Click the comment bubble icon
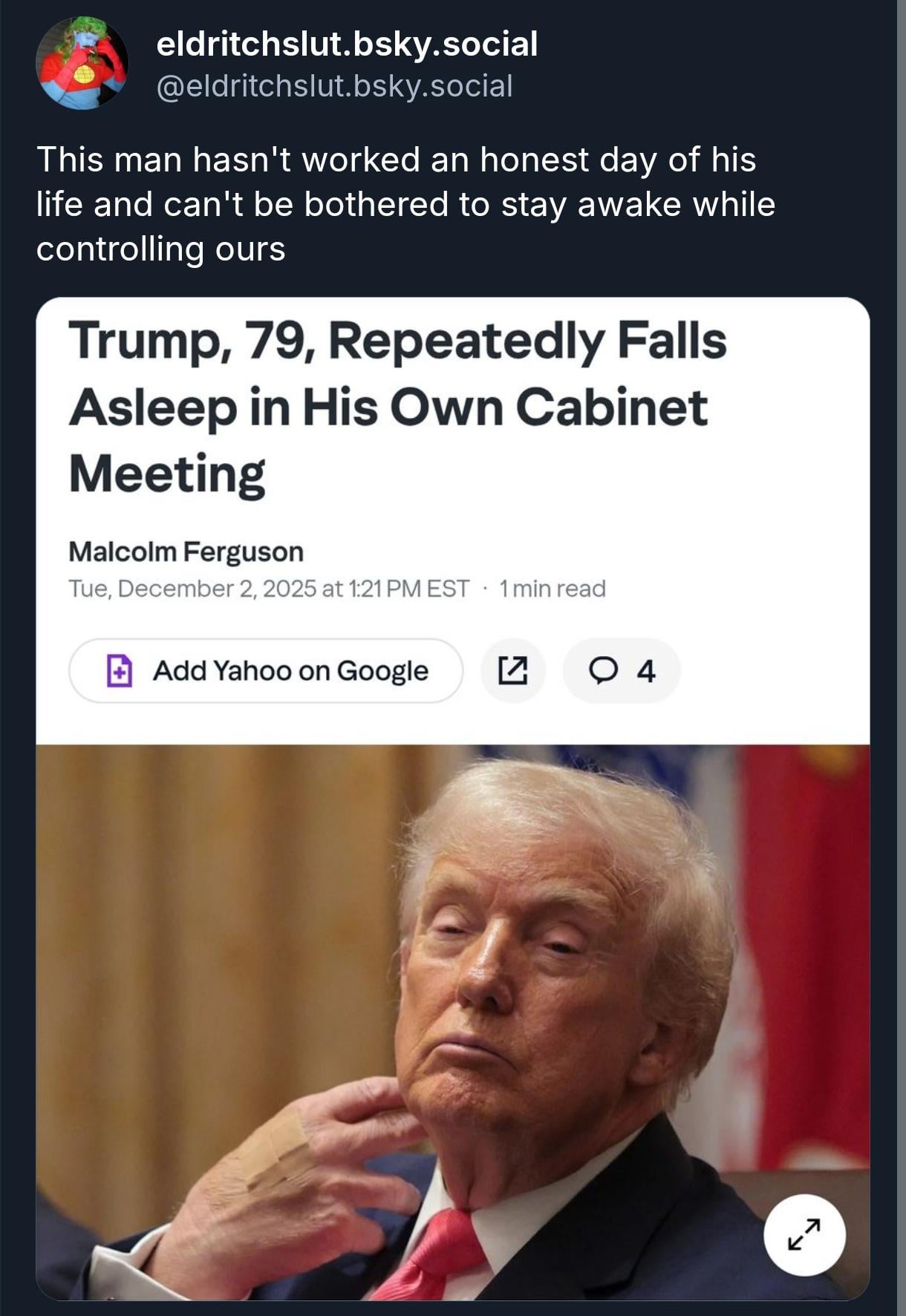Screen dimensions: 906x1316 click(602, 670)
